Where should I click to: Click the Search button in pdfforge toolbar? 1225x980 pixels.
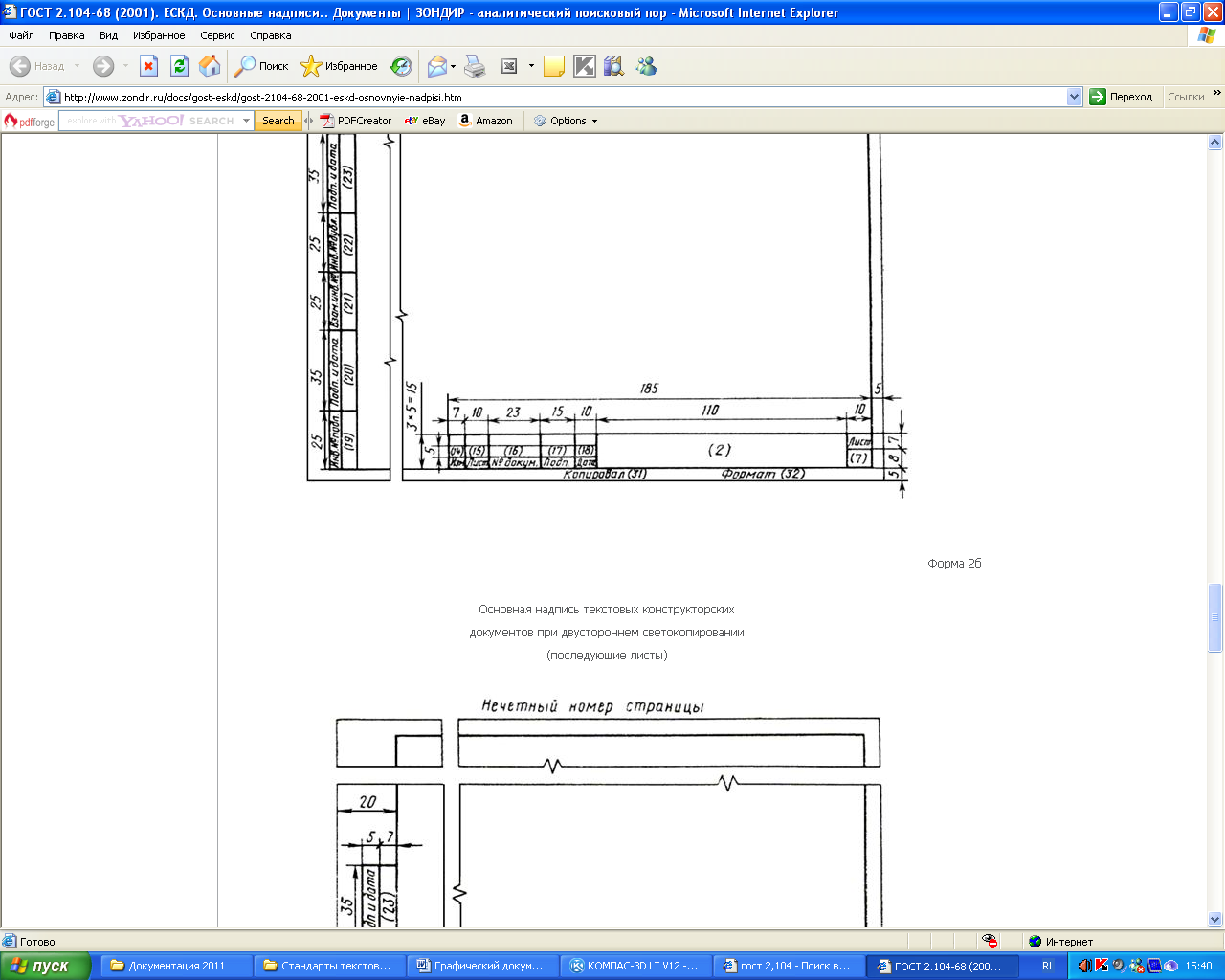[x=278, y=121]
